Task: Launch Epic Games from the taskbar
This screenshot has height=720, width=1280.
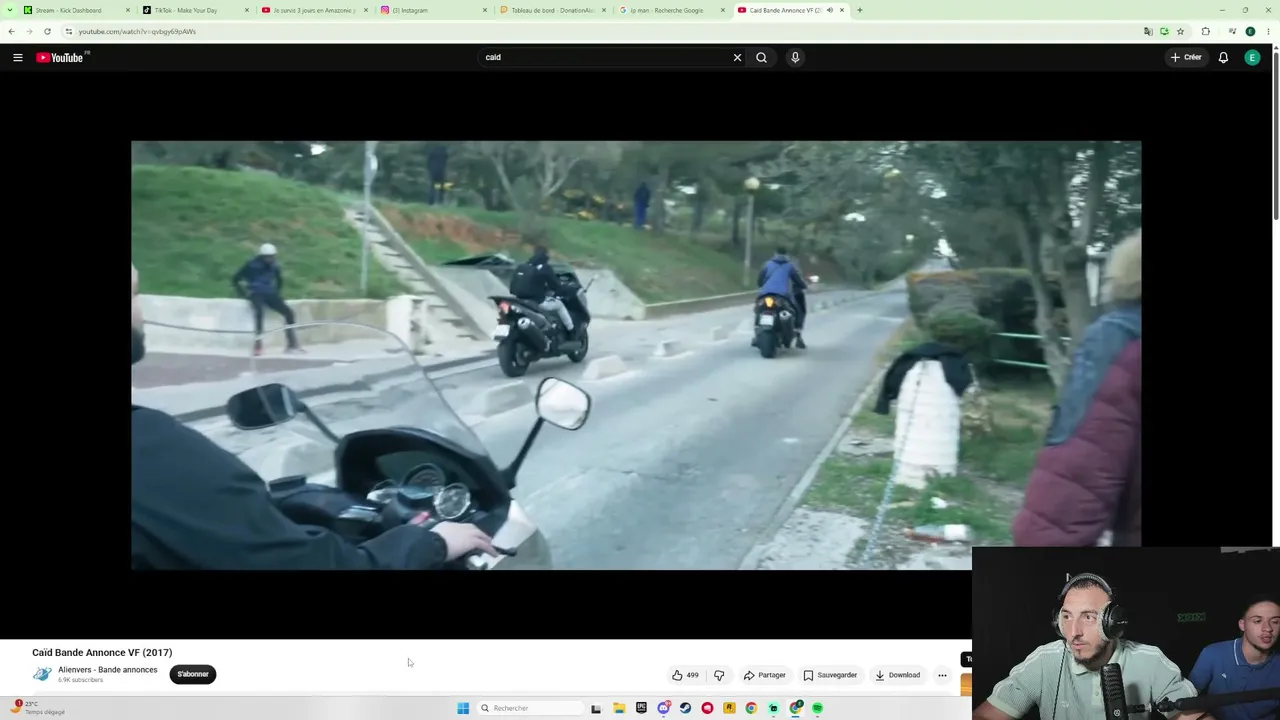Action: click(641, 708)
